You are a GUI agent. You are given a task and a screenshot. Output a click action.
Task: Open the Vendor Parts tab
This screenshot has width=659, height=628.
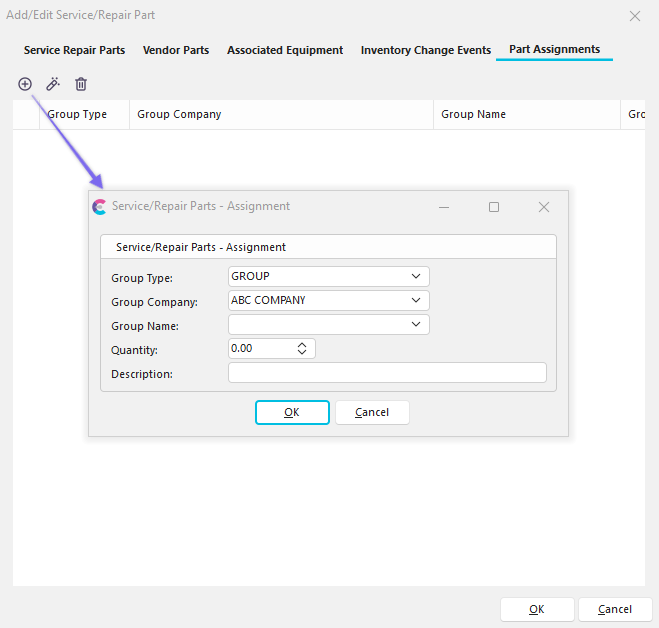pyautogui.click(x=176, y=50)
